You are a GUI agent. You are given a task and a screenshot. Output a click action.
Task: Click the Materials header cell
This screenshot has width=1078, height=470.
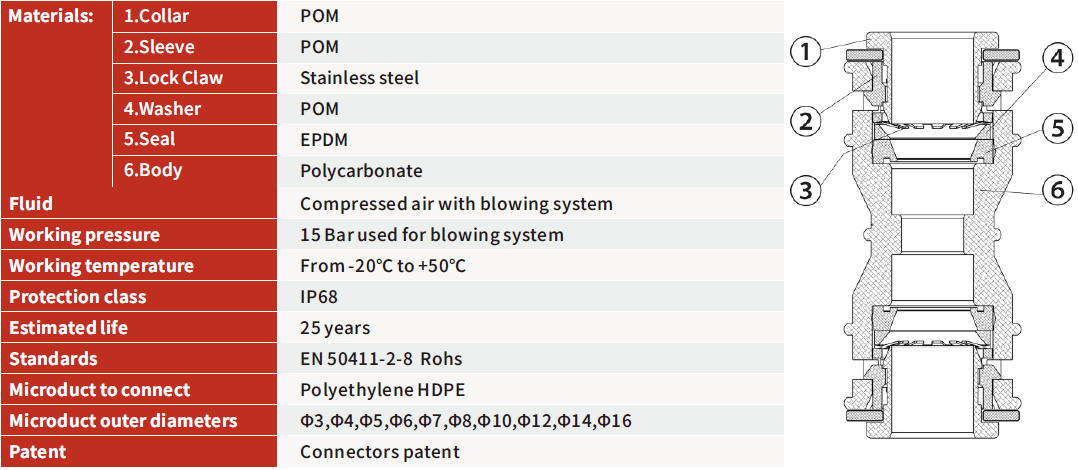click(x=52, y=16)
